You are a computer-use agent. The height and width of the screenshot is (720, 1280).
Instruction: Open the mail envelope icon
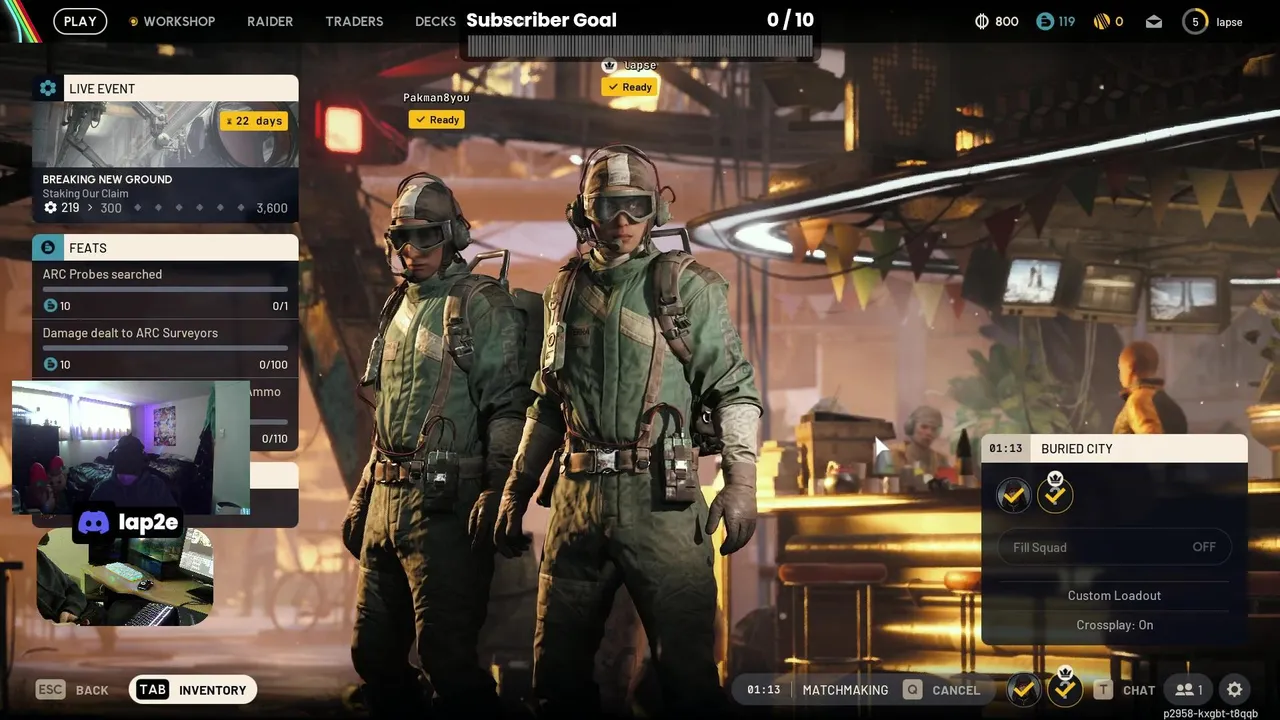[x=1154, y=22]
